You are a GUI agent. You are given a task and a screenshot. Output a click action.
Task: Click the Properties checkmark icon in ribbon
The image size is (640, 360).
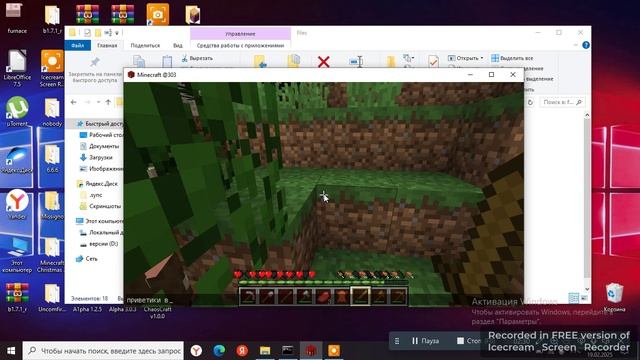click(x=433, y=62)
